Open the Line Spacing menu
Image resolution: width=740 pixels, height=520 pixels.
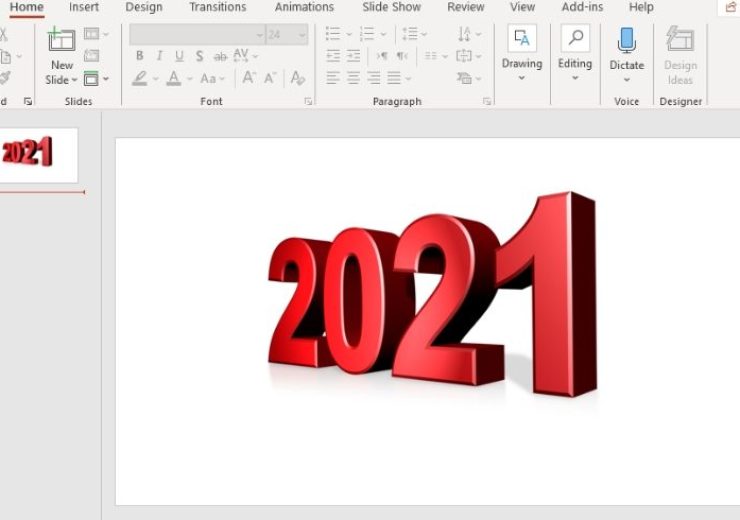point(414,34)
